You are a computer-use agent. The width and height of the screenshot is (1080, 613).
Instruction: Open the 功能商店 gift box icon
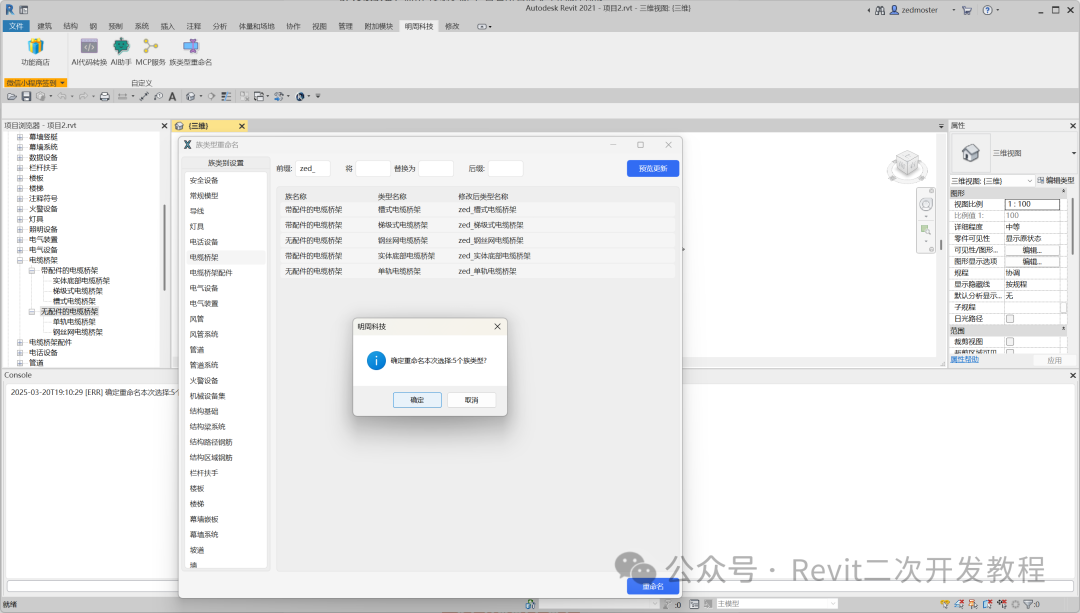(x=35, y=47)
